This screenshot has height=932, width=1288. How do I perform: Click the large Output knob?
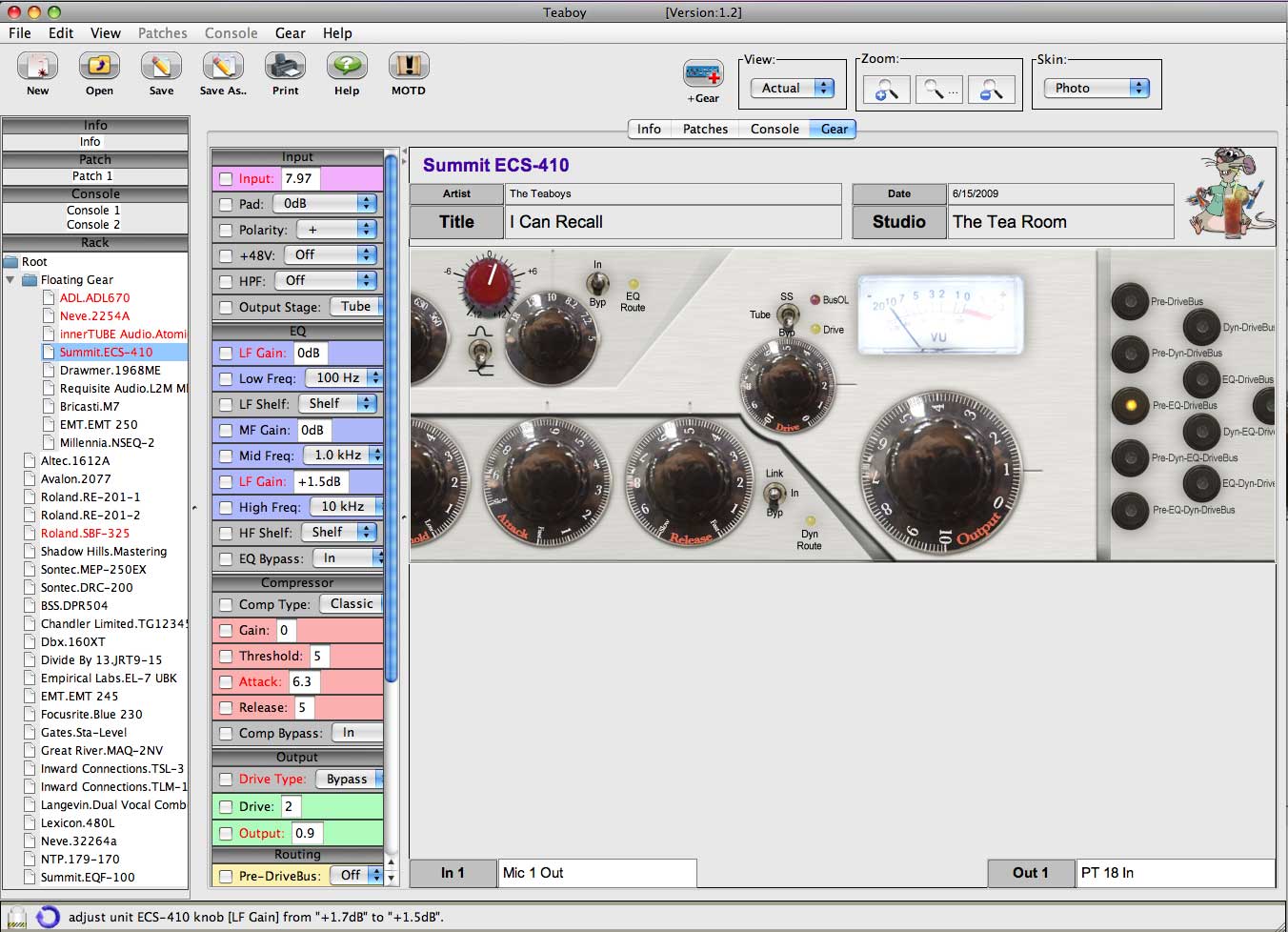(x=943, y=472)
